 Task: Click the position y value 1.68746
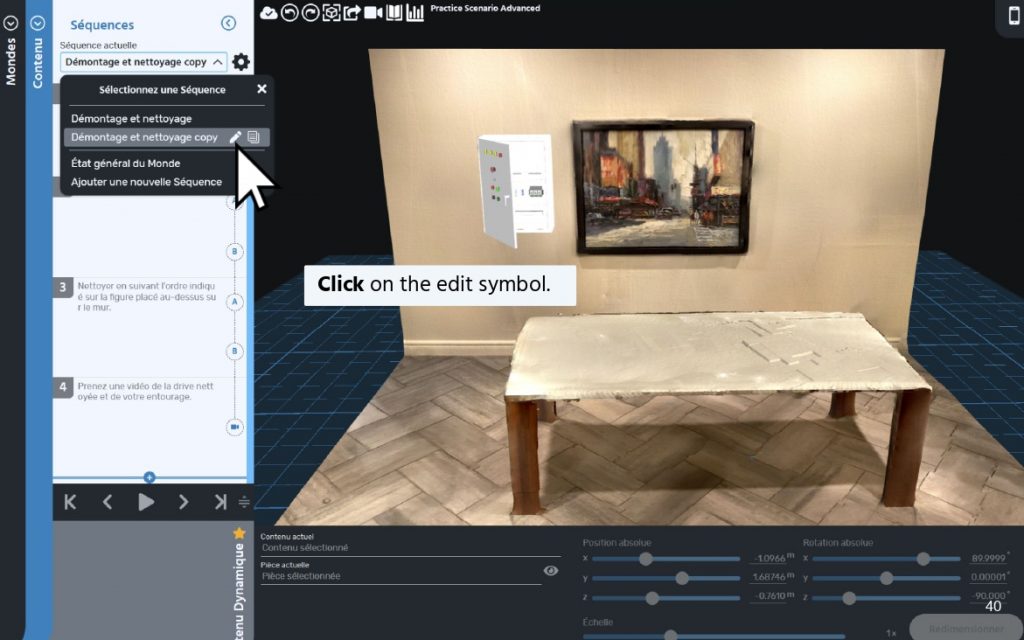pyautogui.click(x=769, y=577)
